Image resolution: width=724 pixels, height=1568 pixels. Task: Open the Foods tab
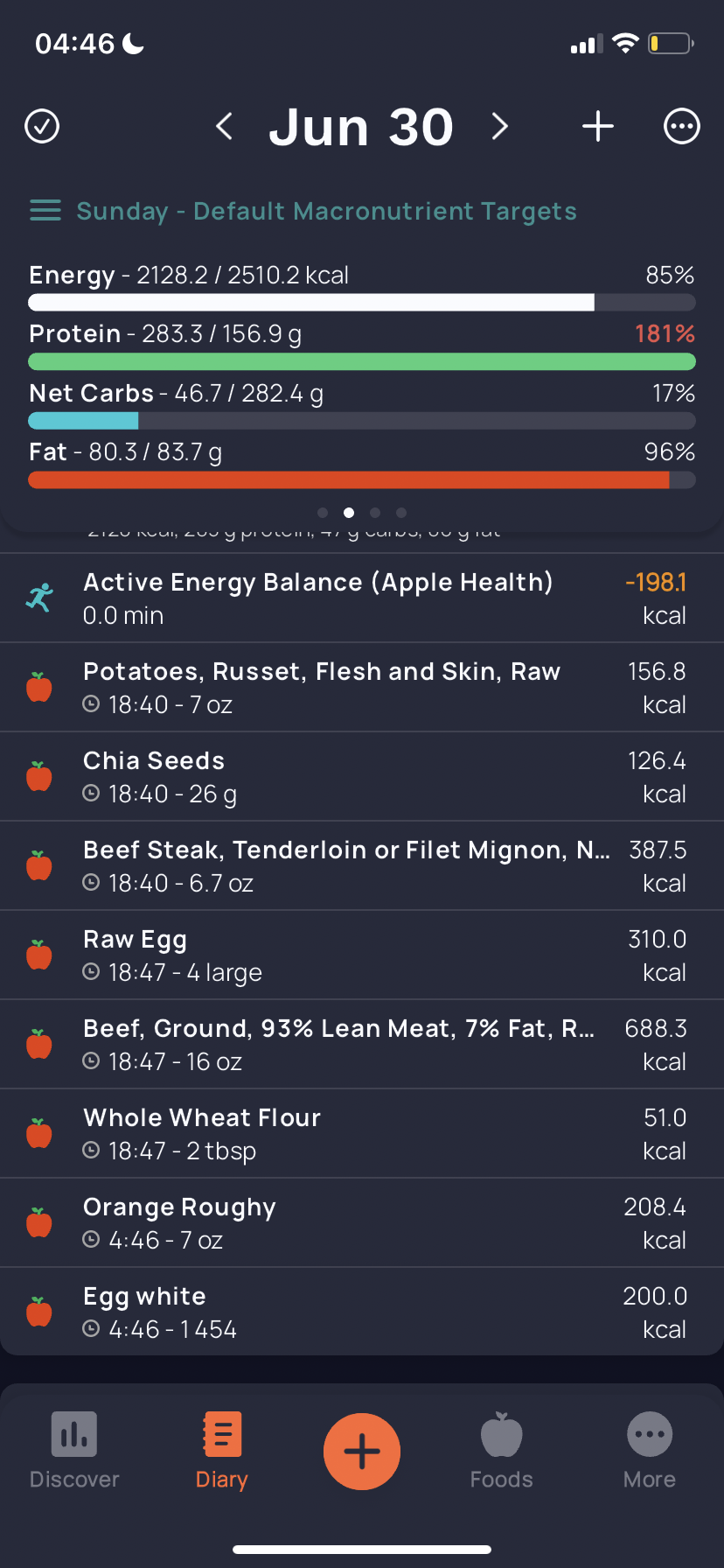click(x=502, y=1451)
